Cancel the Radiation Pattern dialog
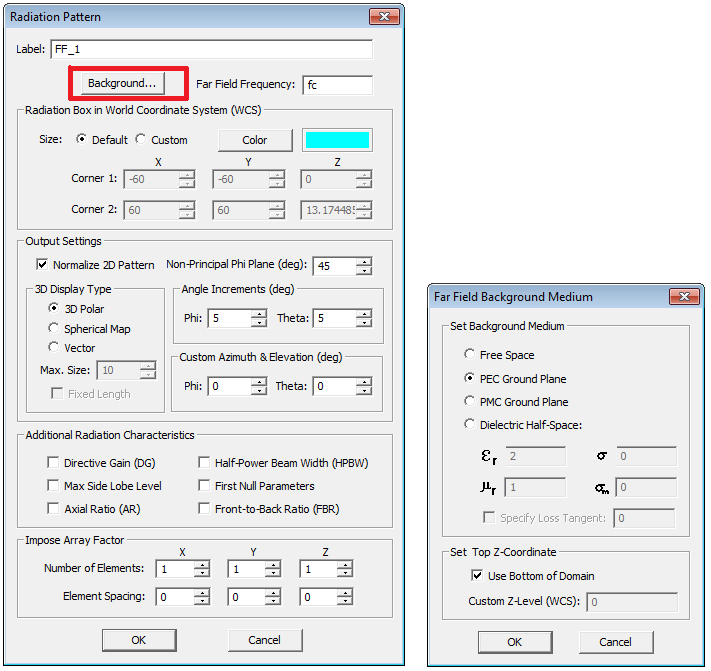Viewport: 711px width, 671px height. click(265, 640)
